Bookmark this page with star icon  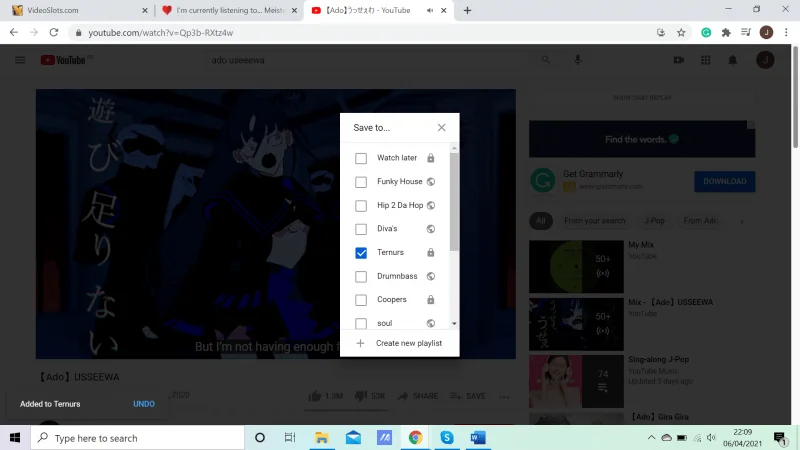coord(681,33)
